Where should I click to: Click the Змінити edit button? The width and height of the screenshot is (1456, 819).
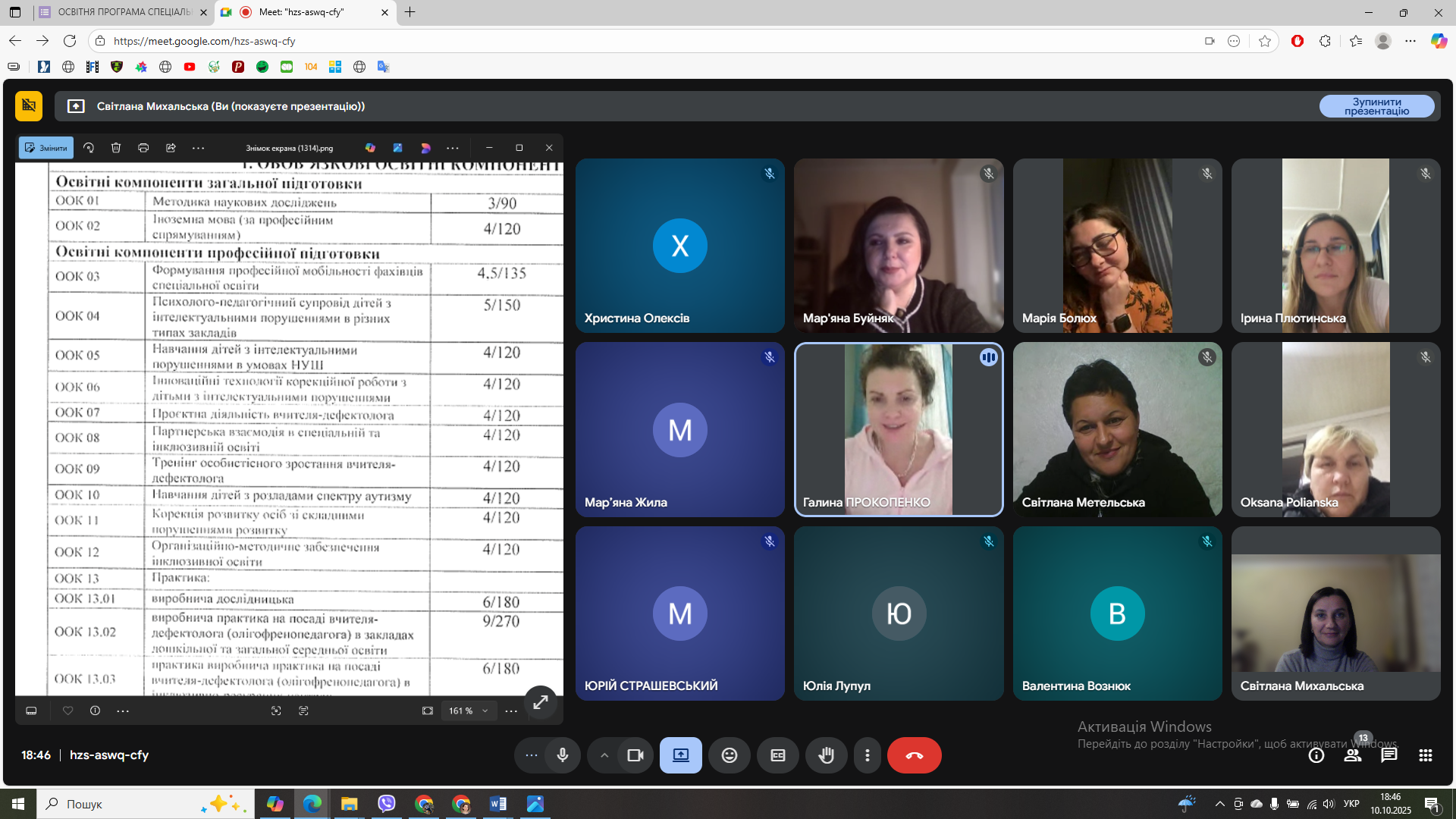46,148
